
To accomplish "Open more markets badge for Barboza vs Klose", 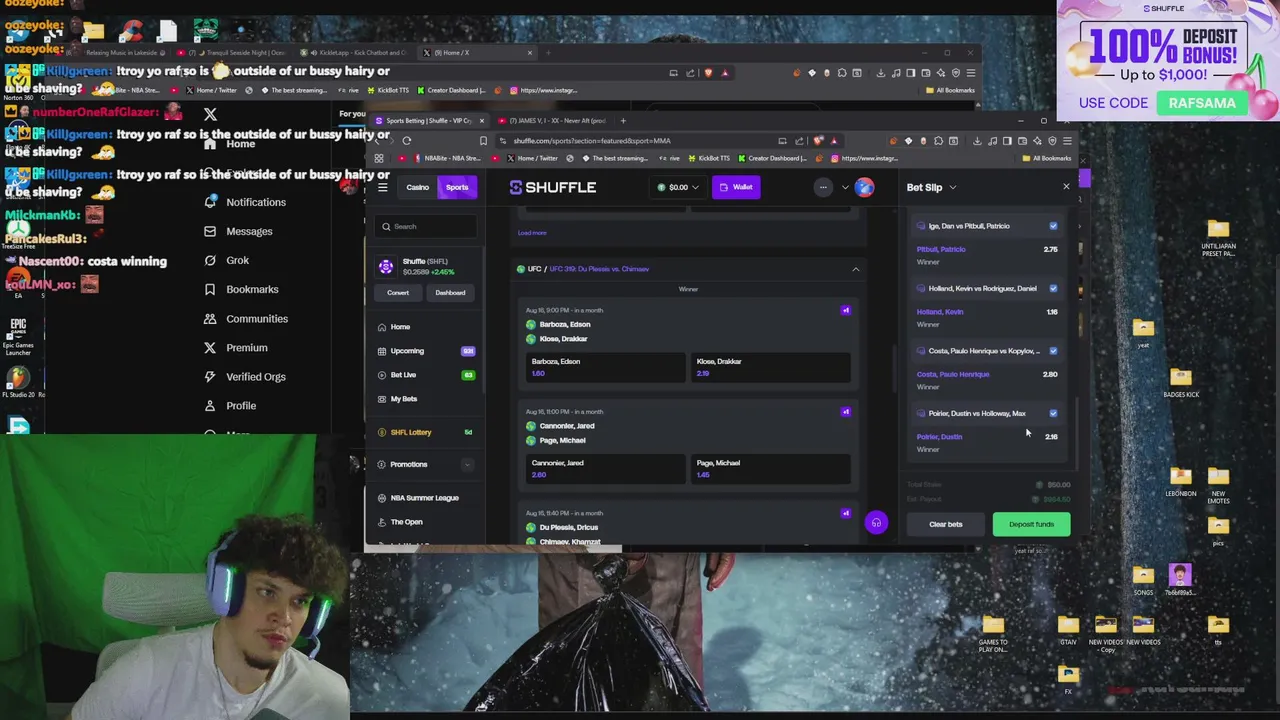I will [846, 310].
